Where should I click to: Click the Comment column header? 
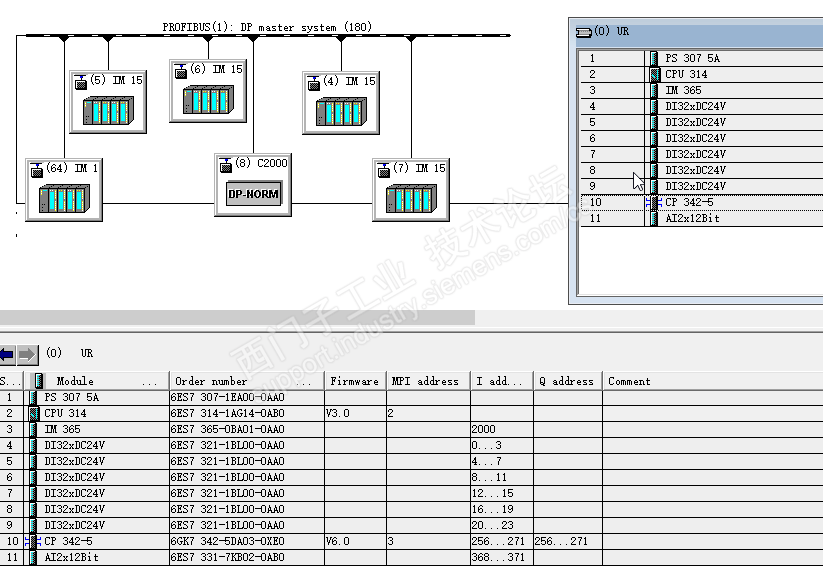tap(713, 381)
